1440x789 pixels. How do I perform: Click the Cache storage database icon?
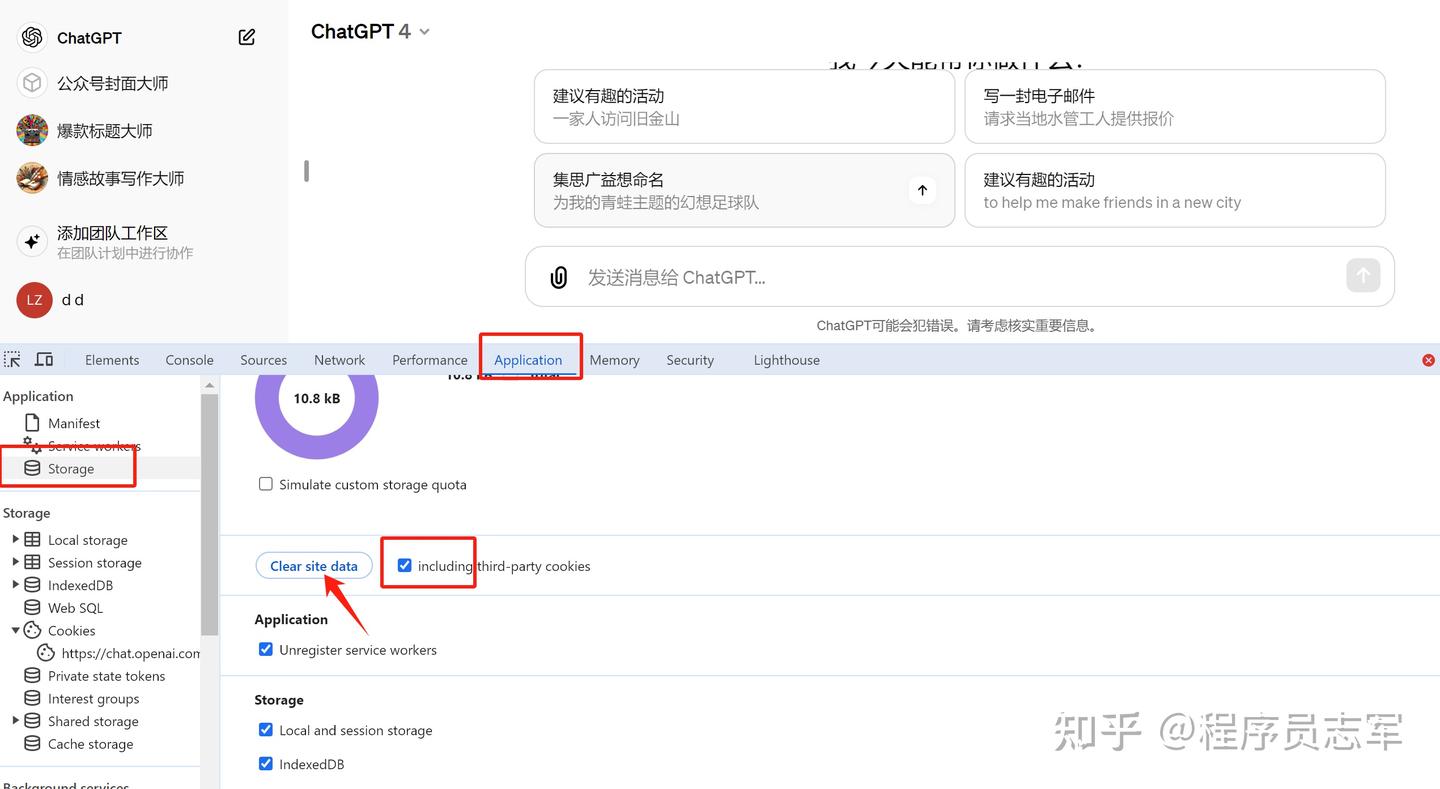[x=32, y=744]
